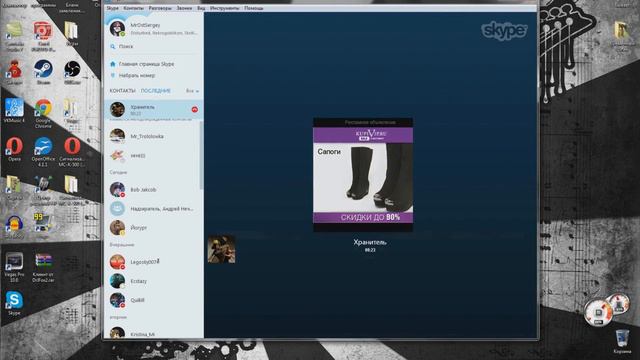Open the Инструменты menu
This screenshot has height=360, width=640.
click(224, 8)
